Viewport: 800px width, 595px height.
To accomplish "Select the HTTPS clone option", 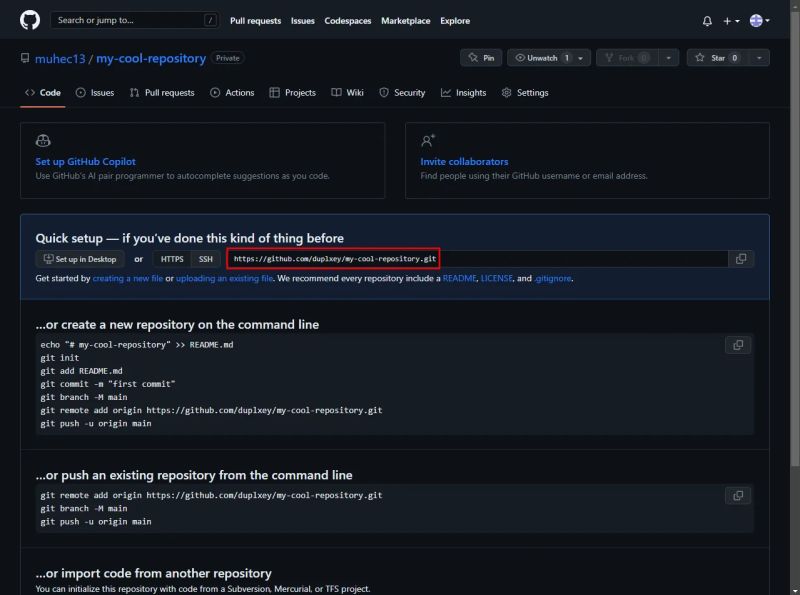I will tap(171, 259).
